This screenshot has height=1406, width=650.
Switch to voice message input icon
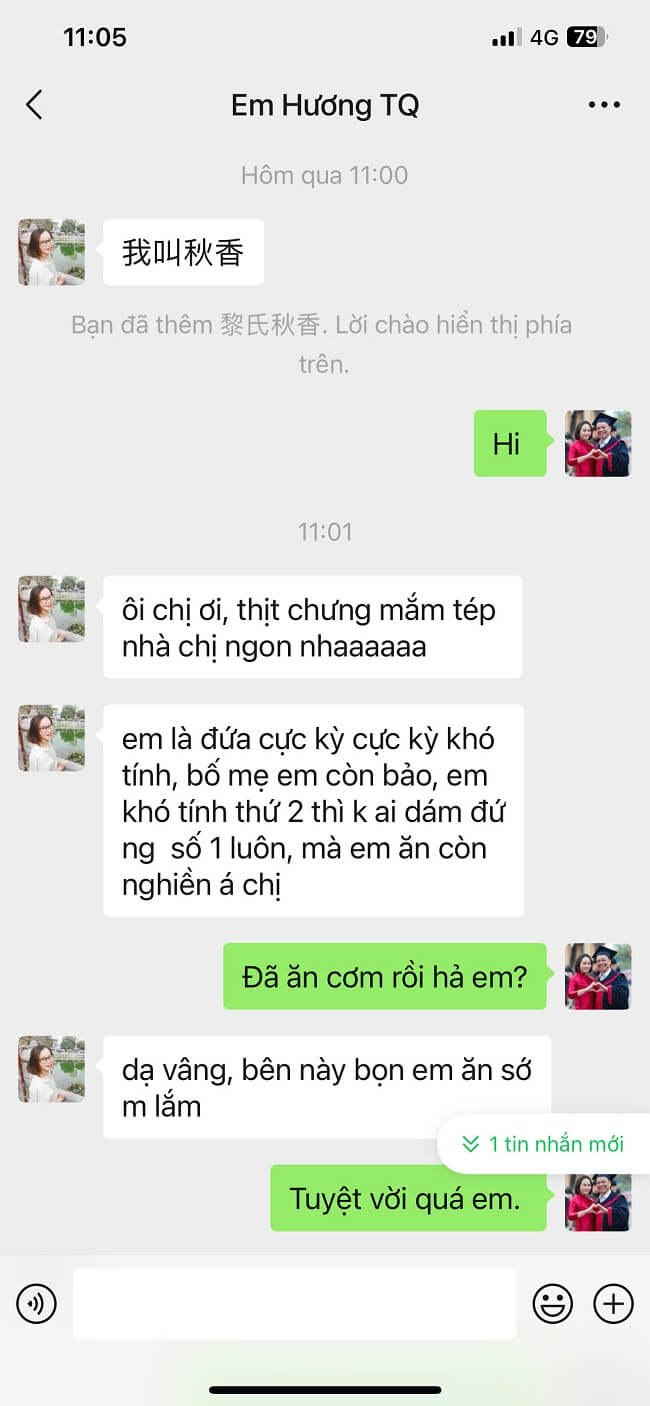click(37, 1304)
